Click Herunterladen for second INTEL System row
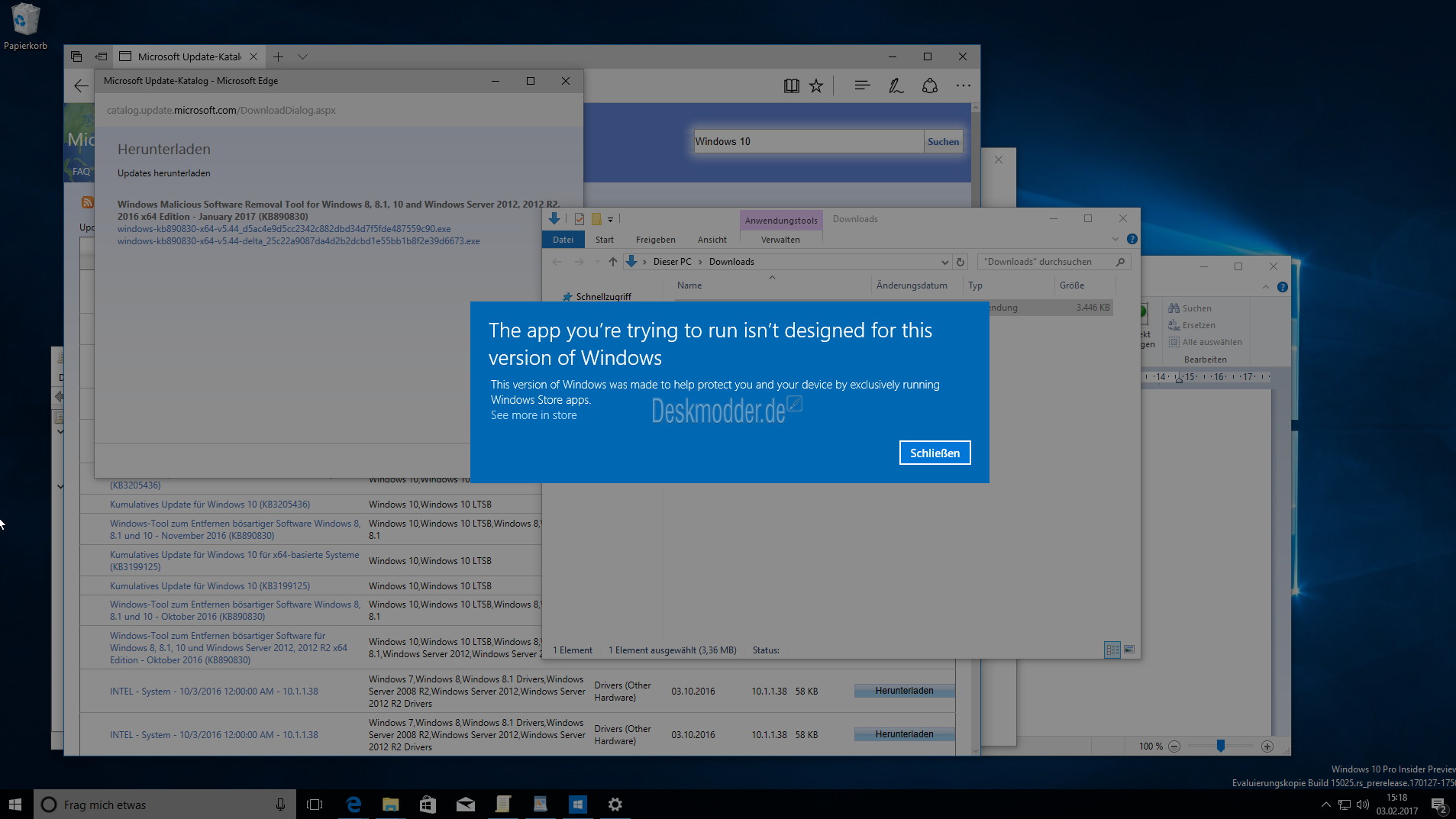Screen dimensions: 1456x819 [904, 734]
